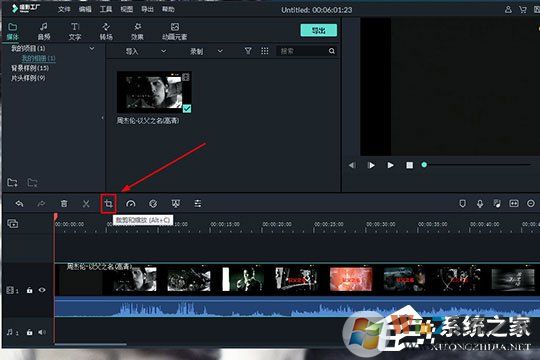540x360 pixels.
Task: Open the 导出 menu in the menu bar
Action: [x=147, y=9]
